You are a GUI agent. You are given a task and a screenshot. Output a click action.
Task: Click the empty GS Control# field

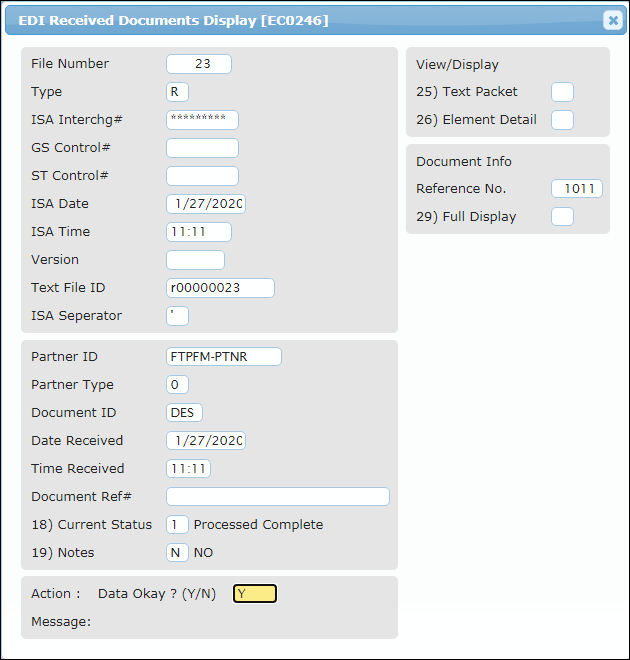(x=202, y=148)
